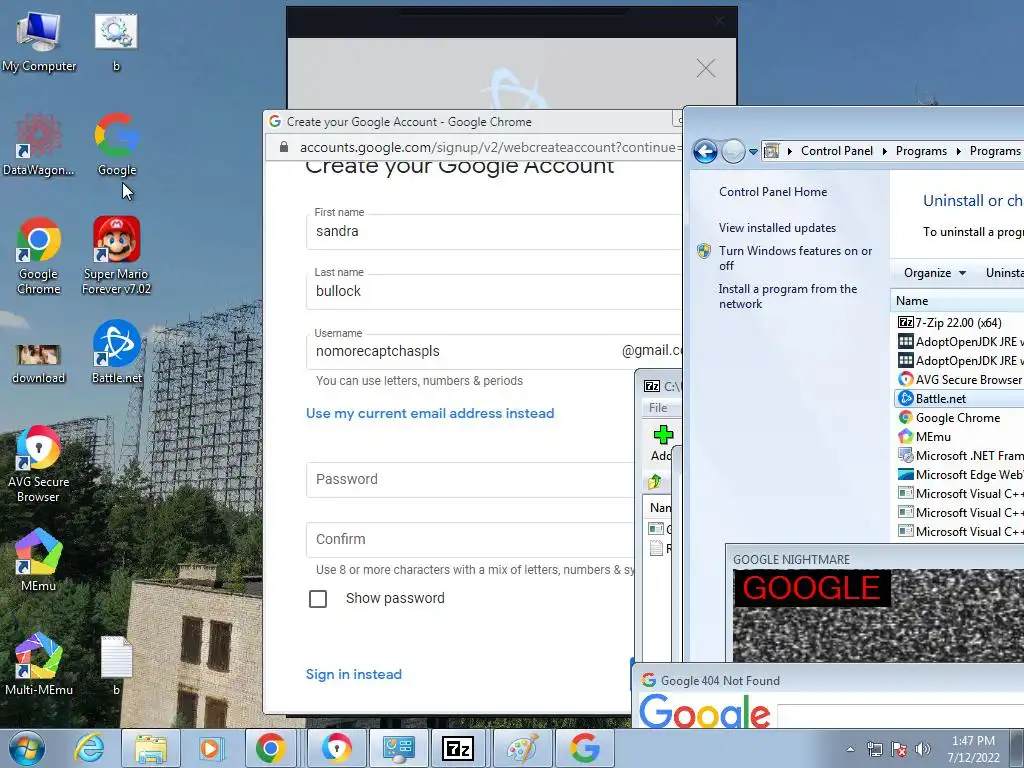The width and height of the screenshot is (1024, 768).
Task: Open the blank document b on desktop
Action: (x=116, y=665)
